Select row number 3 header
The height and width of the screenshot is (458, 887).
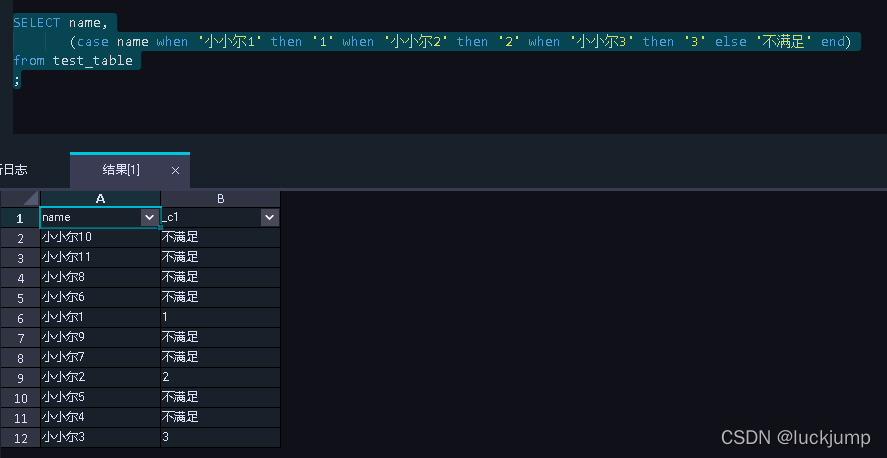click(20, 258)
